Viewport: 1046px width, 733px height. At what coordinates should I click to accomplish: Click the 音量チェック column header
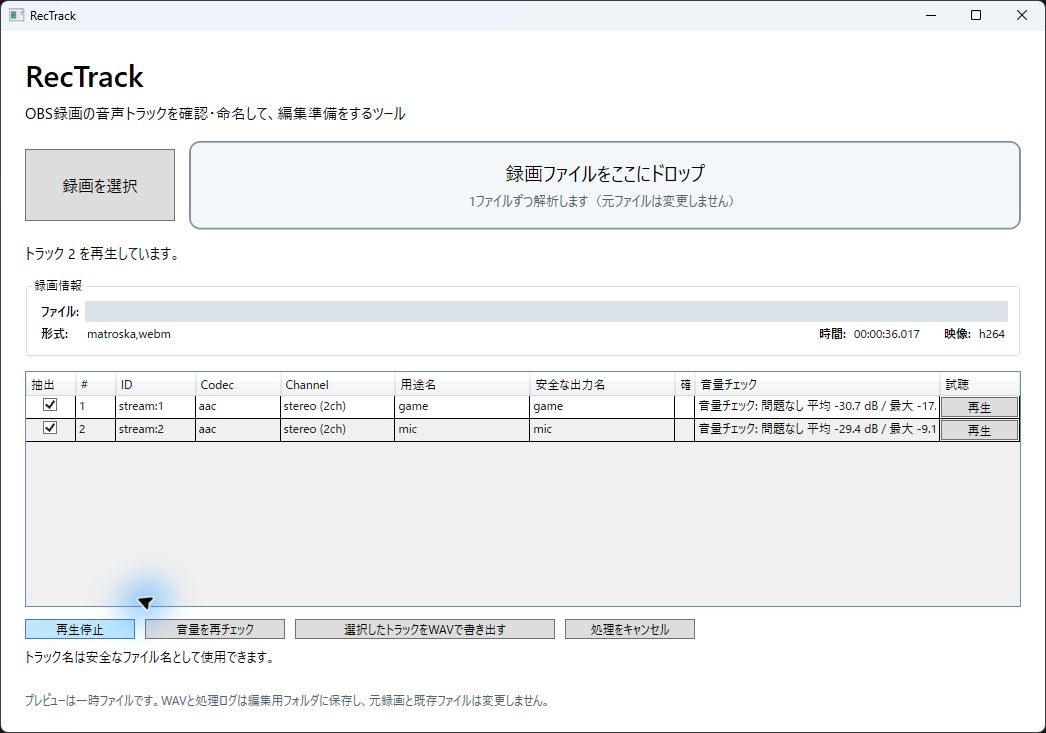pos(817,384)
